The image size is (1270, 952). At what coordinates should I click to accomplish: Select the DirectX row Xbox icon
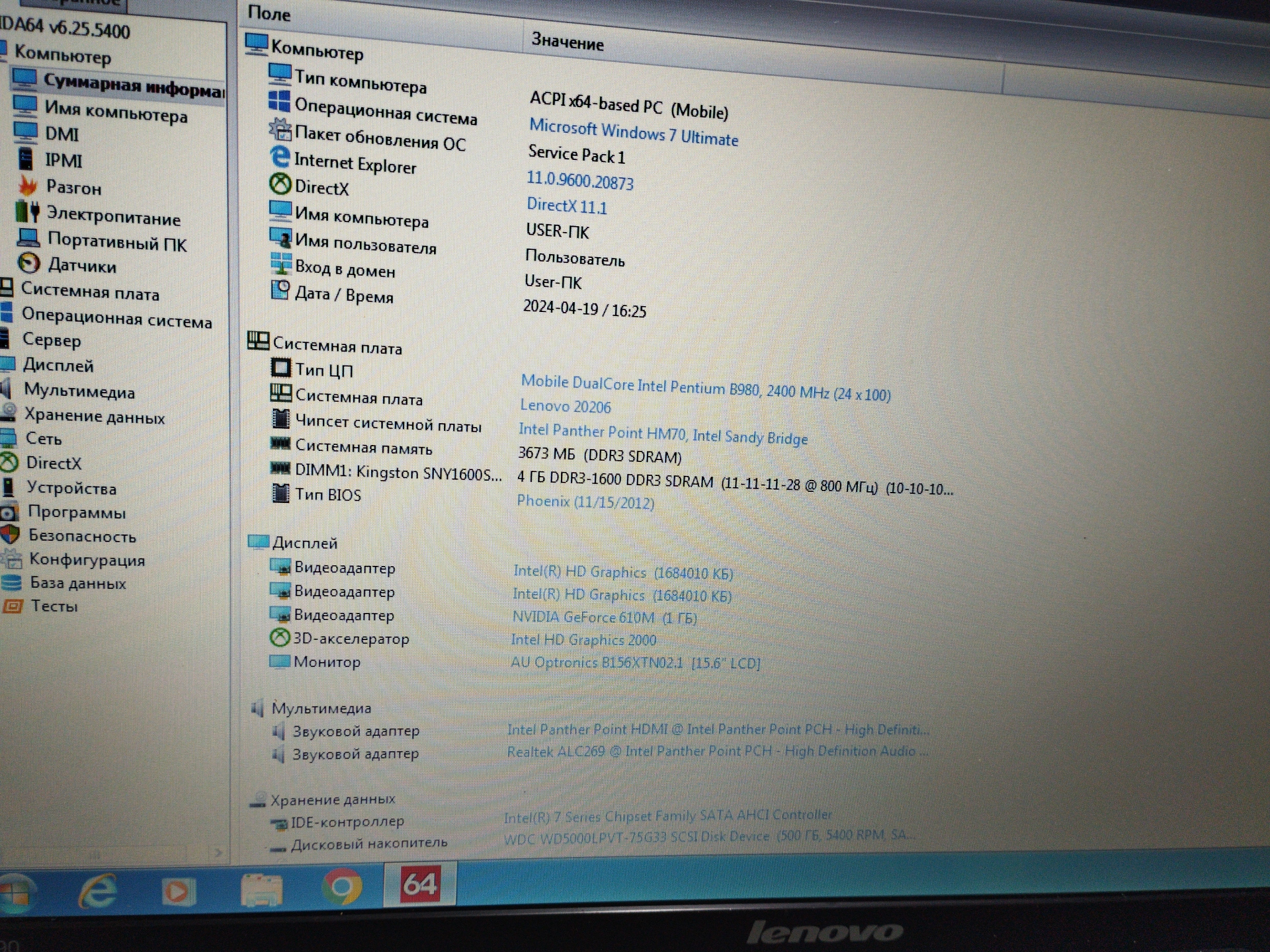tap(280, 184)
